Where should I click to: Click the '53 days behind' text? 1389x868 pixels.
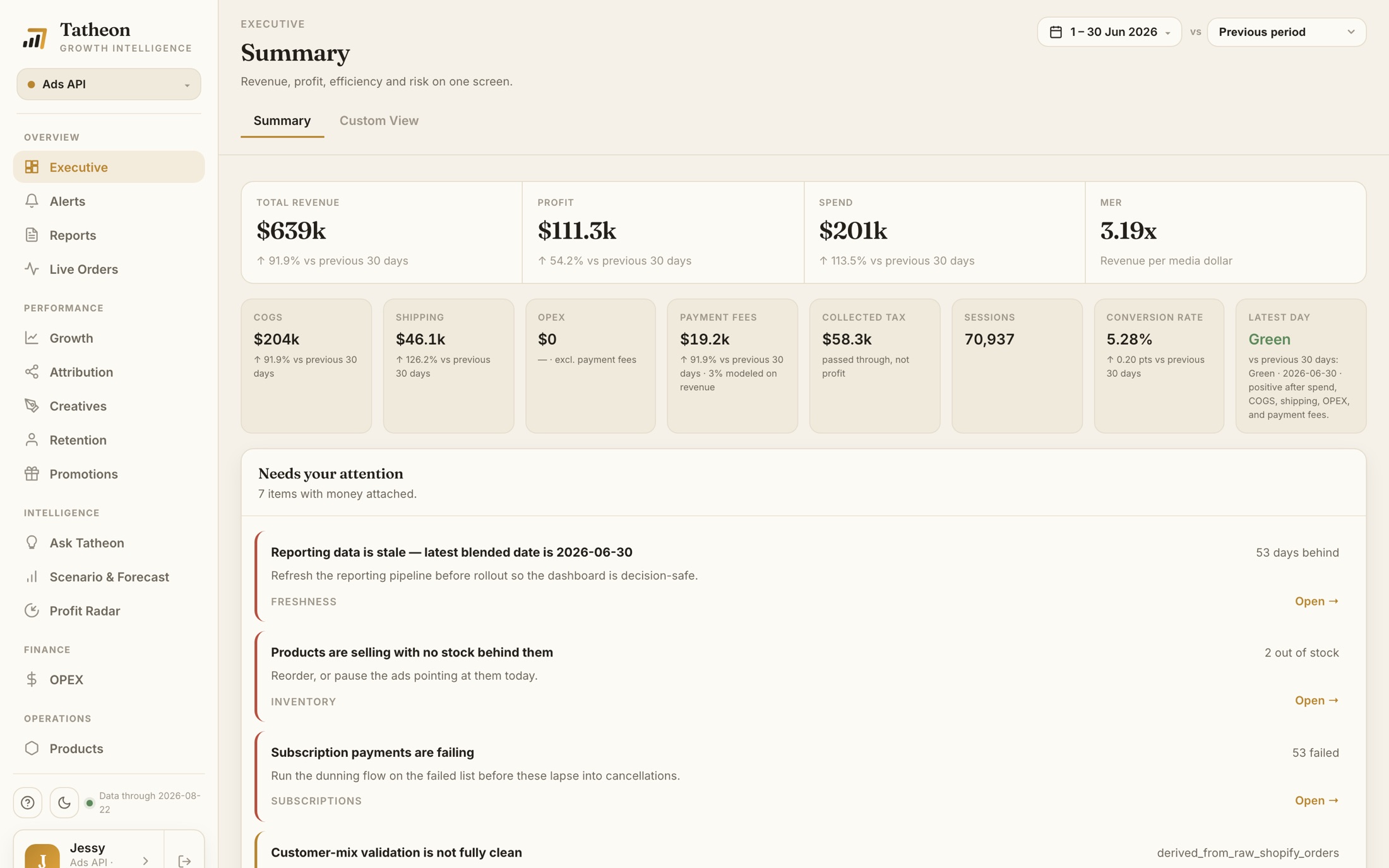click(1297, 552)
